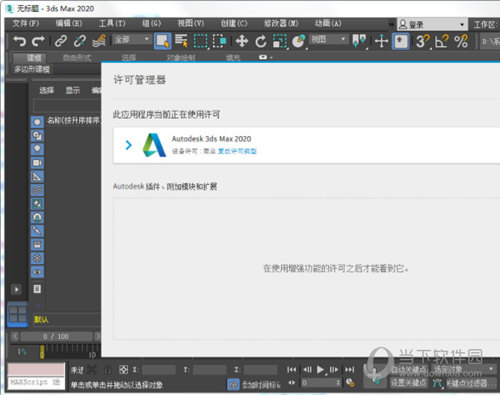This screenshot has height=395, width=500.
Task: Toggle space warps display filter in scene explorer
Action: [37, 190]
